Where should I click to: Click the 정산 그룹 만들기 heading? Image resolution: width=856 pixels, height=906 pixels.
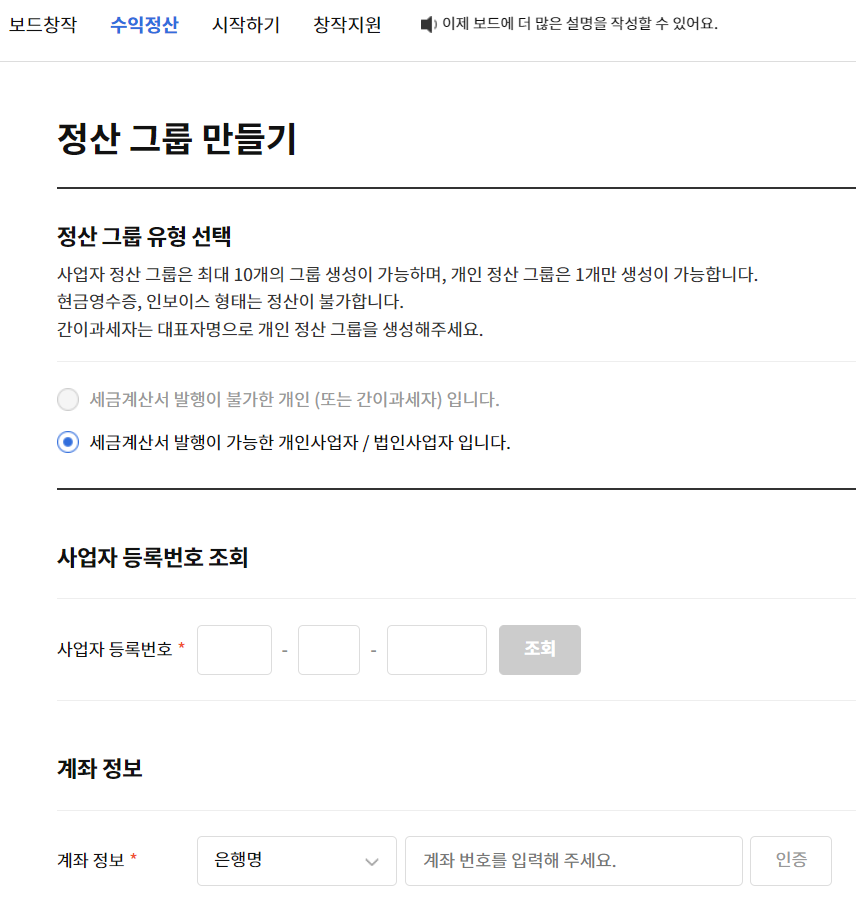coord(177,139)
